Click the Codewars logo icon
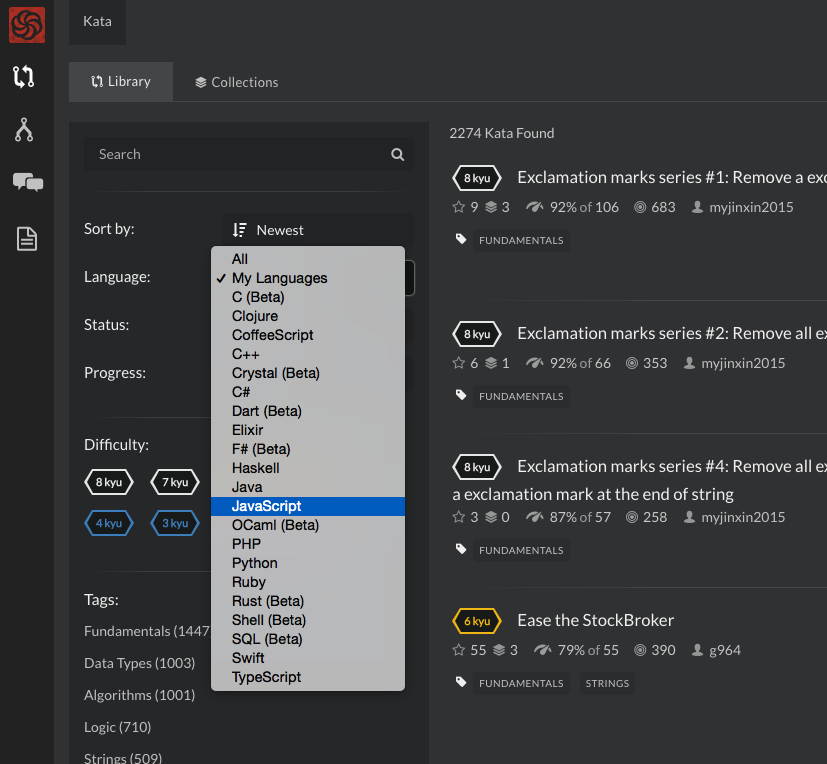Screen dimensions: 827x764 [x=27, y=24]
